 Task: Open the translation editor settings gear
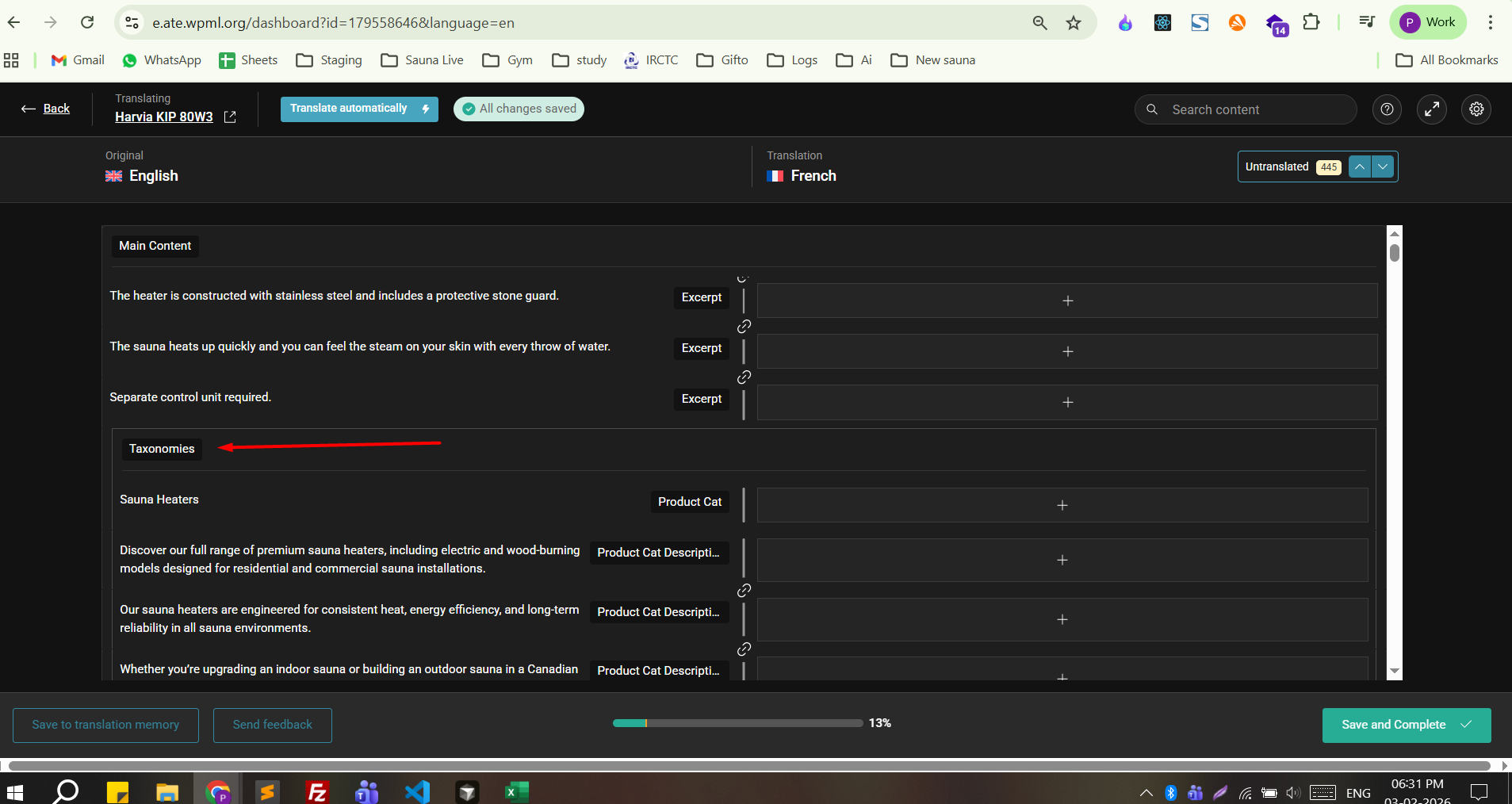[1476, 109]
